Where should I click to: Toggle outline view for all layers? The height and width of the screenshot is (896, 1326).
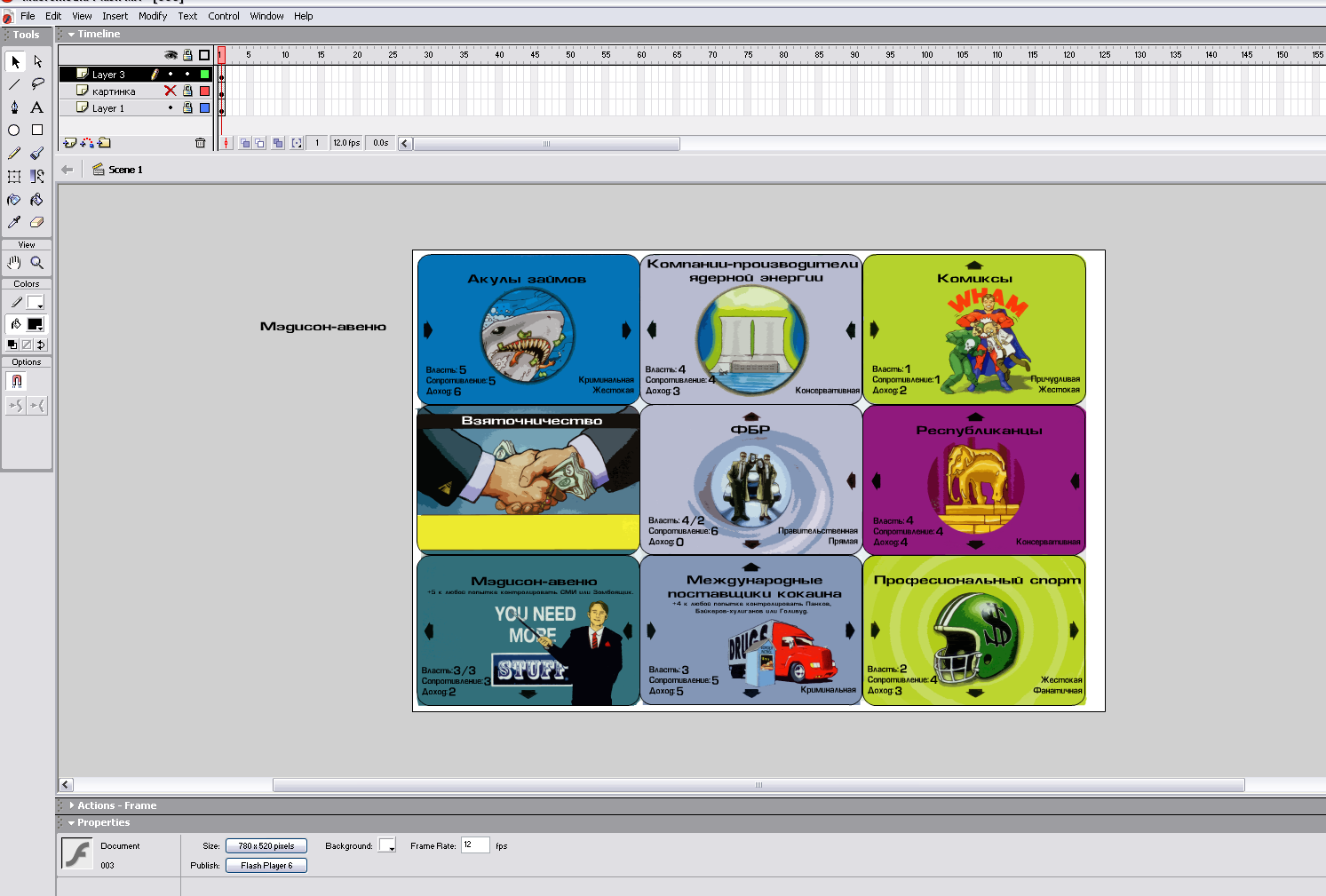coord(204,55)
